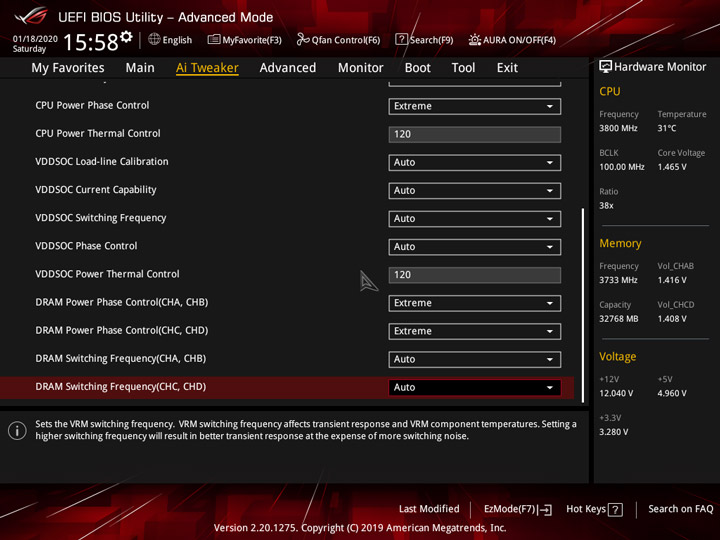Image resolution: width=720 pixels, height=540 pixels.
Task: Open VDDSOC Switching Frequency dropdown
Action: 474,219
